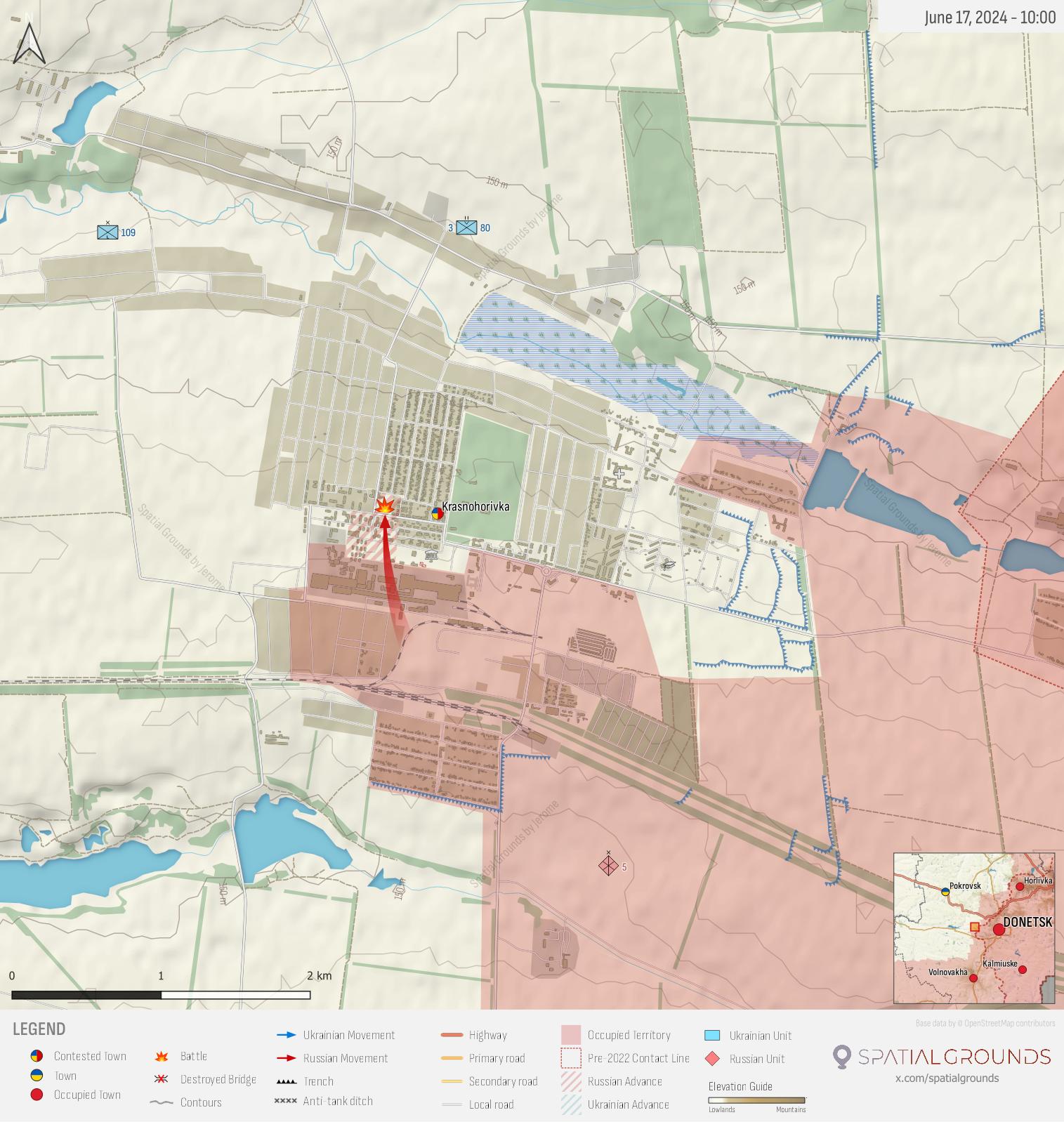The width and height of the screenshot is (1064, 1122).
Task: Click the Donetsk red marker in inset map
Action: (999, 930)
